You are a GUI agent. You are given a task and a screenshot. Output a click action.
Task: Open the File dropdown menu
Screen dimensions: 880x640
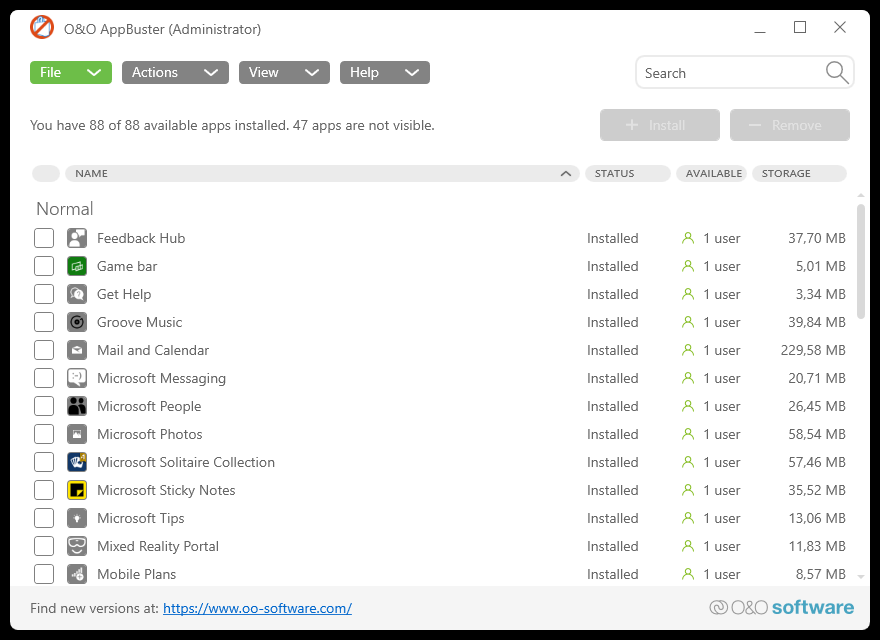tap(71, 72)
